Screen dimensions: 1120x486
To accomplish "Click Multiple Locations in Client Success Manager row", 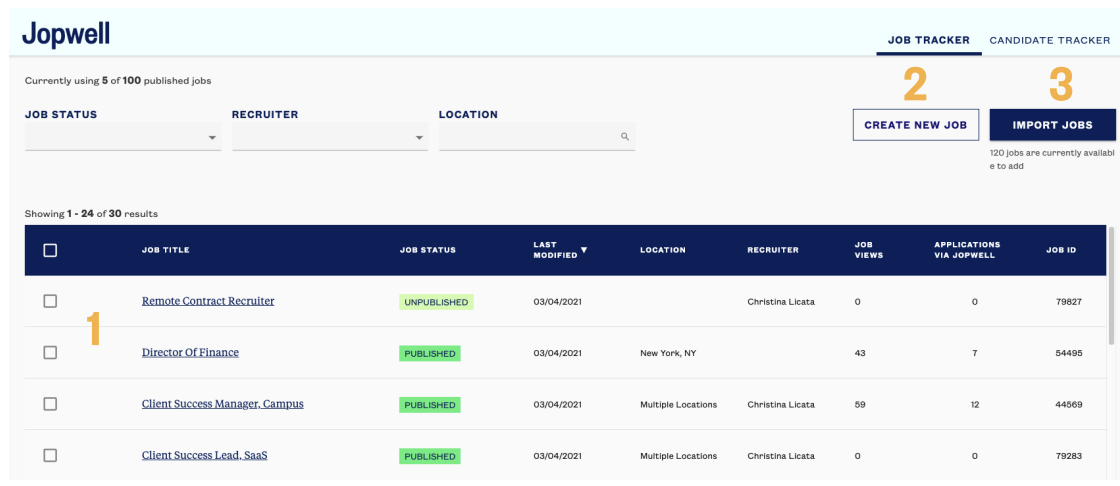I will [x=679, y=405].
